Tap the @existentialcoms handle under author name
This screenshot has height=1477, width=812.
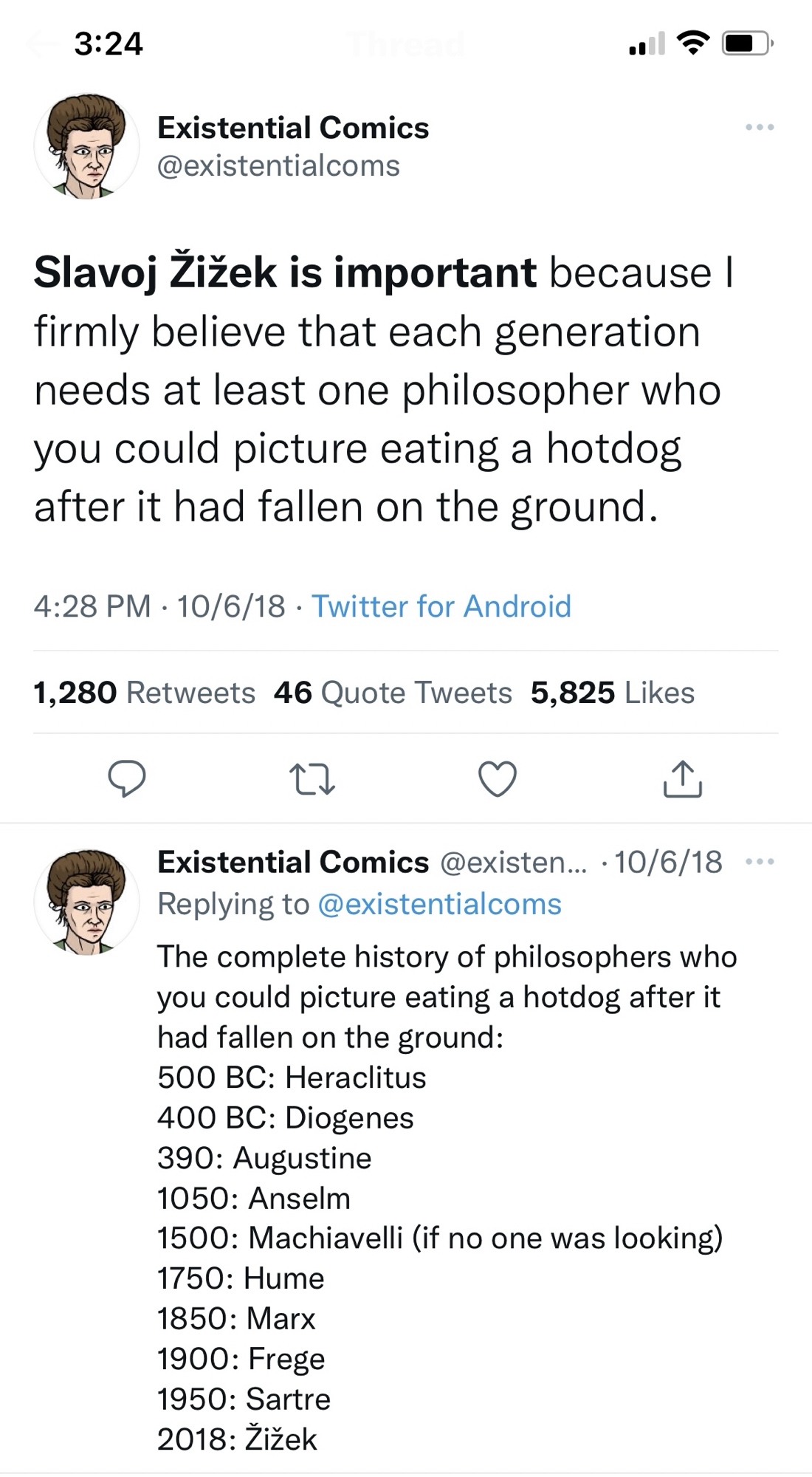tap(278, 165)
